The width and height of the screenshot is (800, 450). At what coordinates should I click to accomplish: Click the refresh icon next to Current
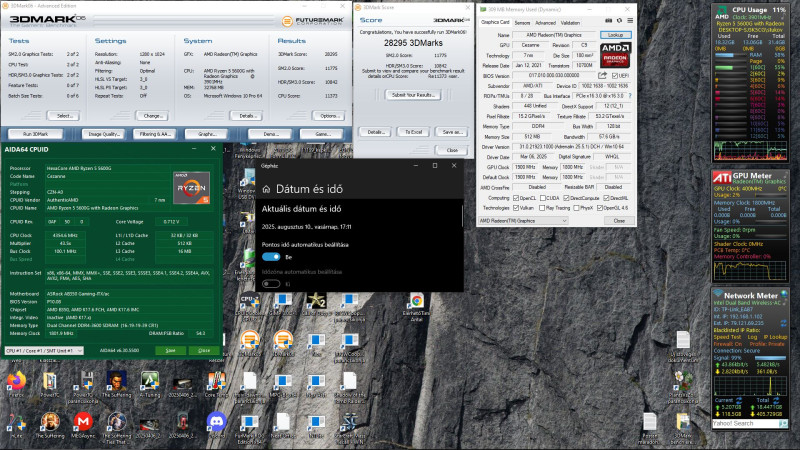click(x=739, y=401)
